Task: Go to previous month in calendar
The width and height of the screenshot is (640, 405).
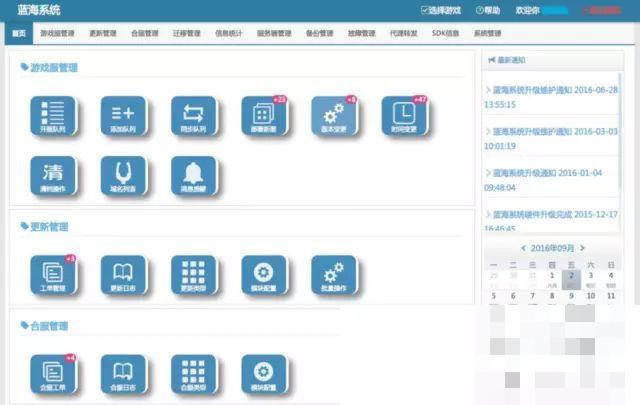Action: click(523, 248)
